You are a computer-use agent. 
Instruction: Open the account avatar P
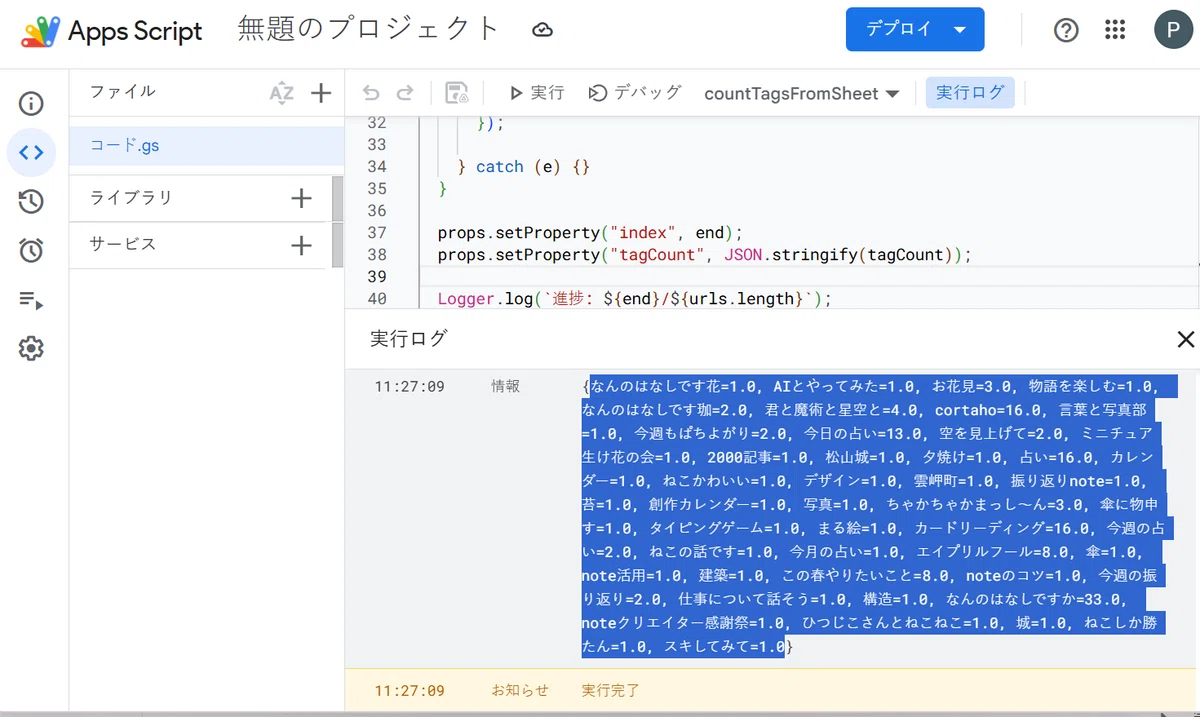pyautogui.click(x=1172, y=30)
